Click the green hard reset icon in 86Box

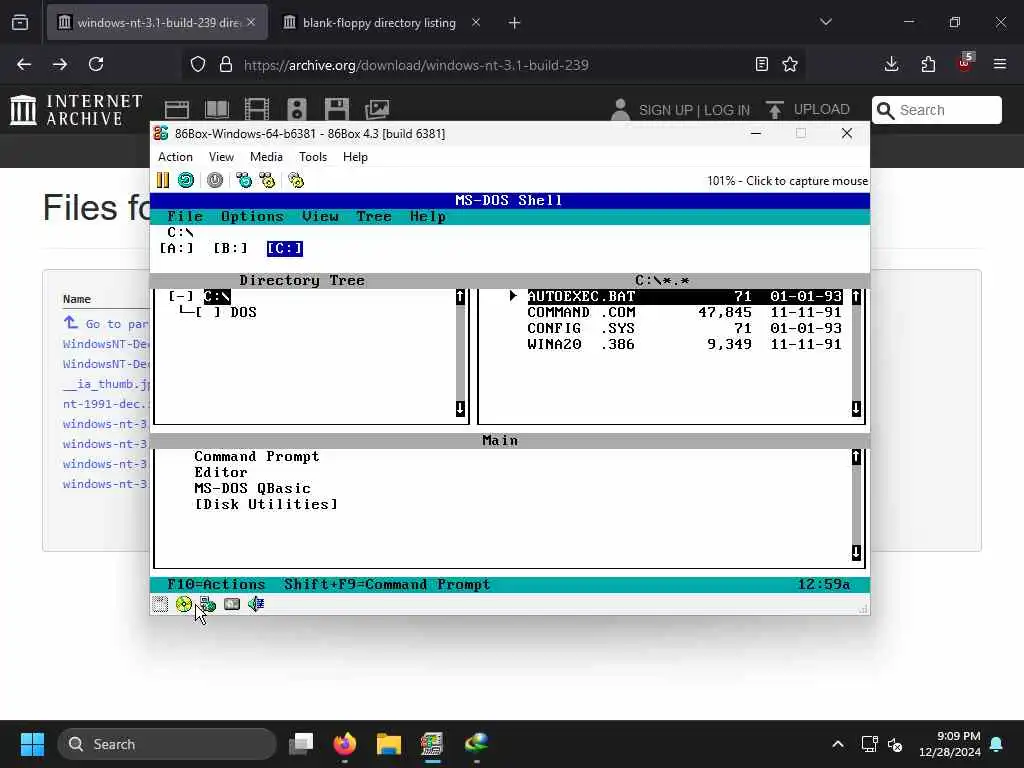click(186, 180)
